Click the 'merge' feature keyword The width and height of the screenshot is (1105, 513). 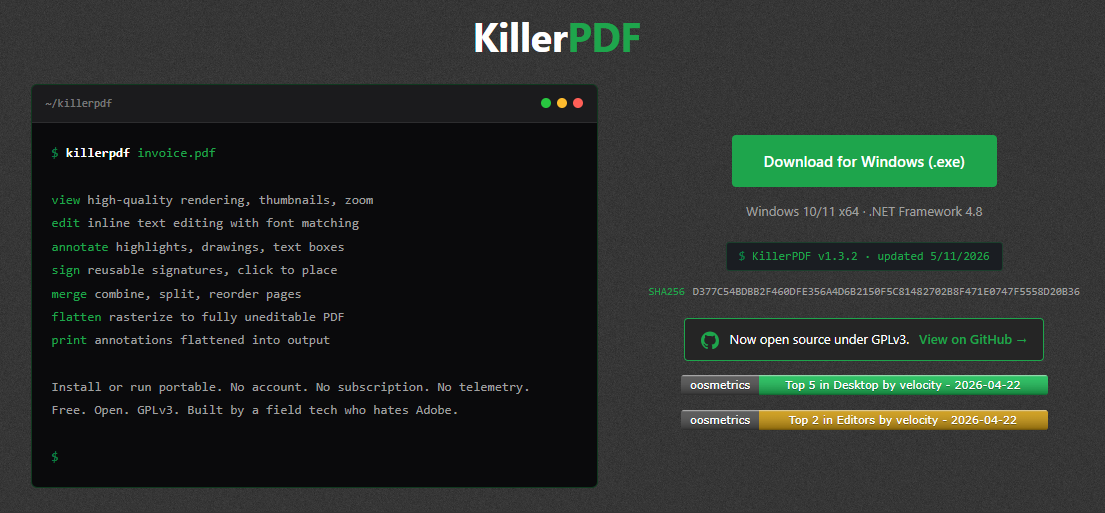tap(69, 294)
